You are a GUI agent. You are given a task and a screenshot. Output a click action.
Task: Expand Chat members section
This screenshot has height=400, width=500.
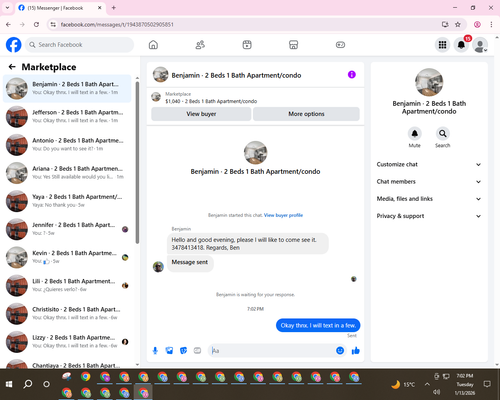point(429,182)
